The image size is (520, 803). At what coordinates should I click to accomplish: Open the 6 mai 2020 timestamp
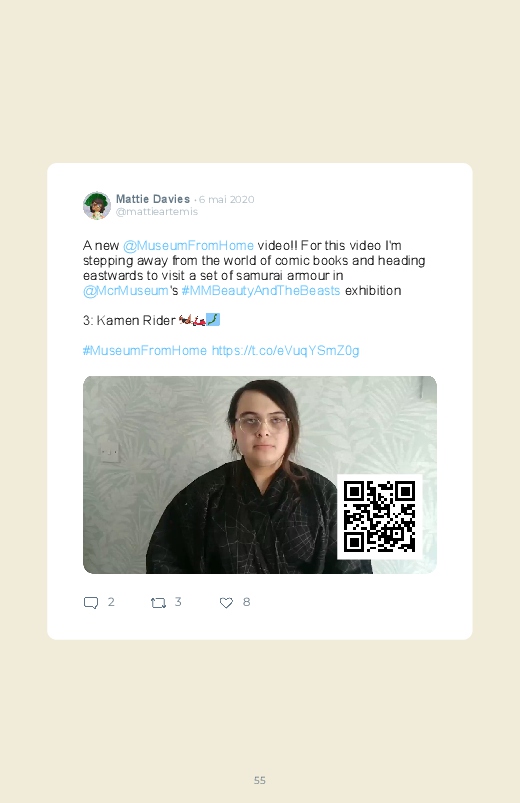coord(226,199)
